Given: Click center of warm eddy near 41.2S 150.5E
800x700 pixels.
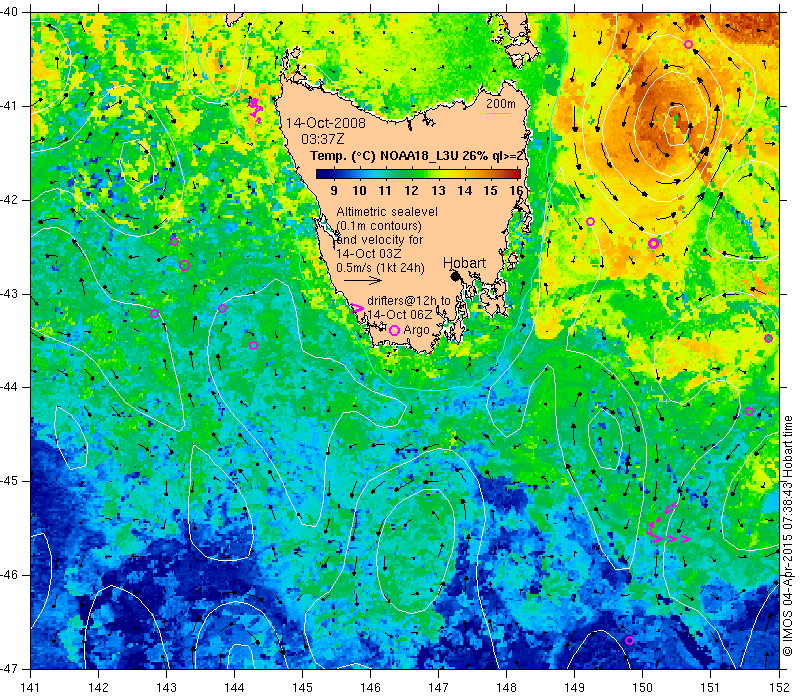Looking at the screenshot, I should [677, 124].
